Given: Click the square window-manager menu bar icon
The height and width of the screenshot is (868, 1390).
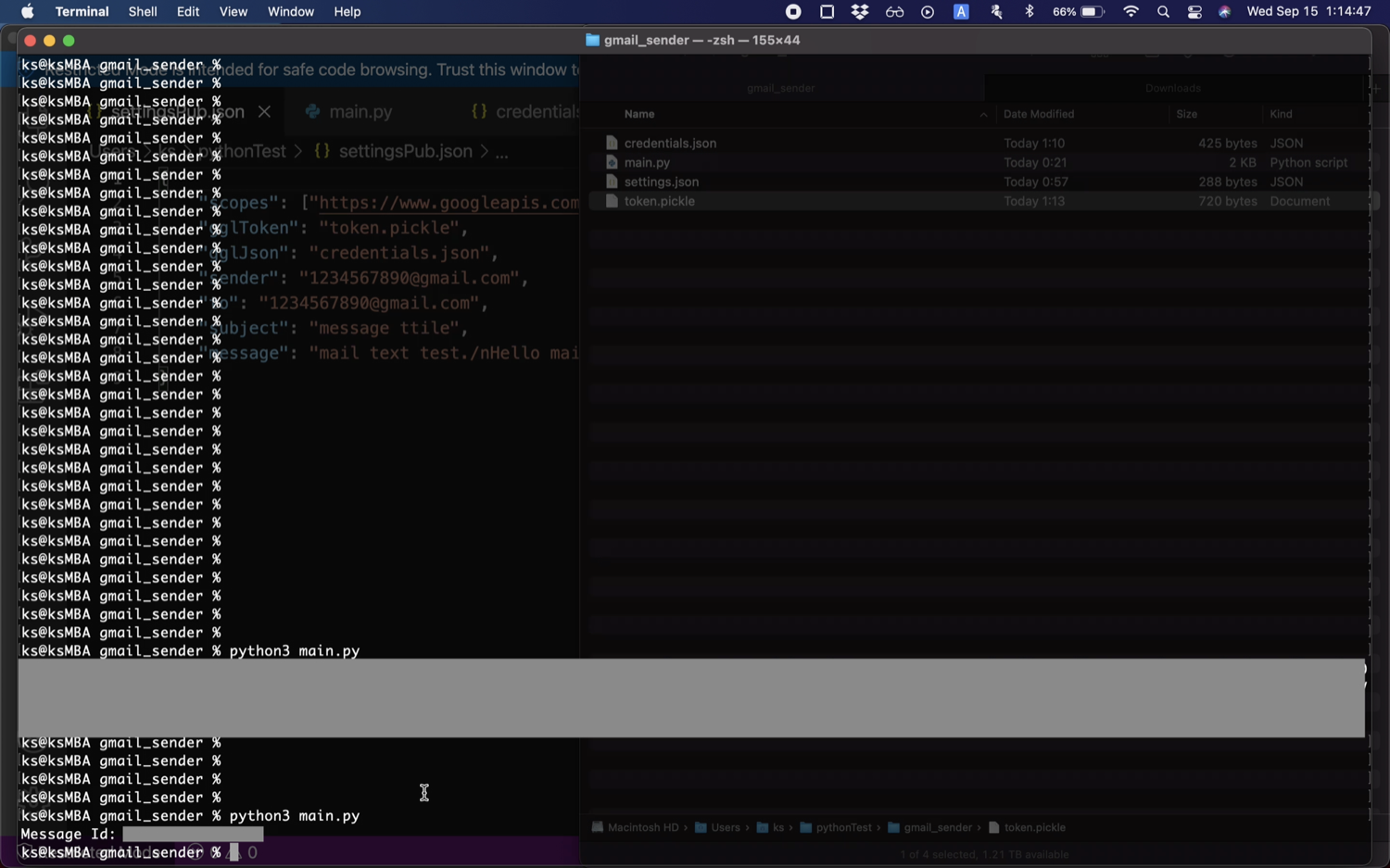Looking at the screenshot, I should (x=827, y=12).
